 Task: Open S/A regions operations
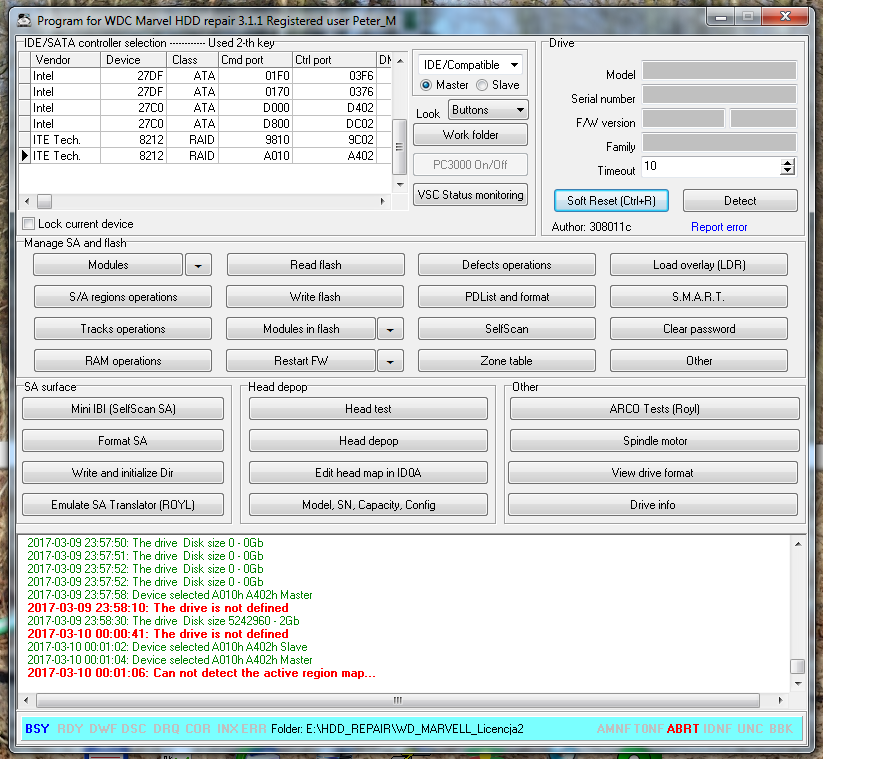(123, 297)
